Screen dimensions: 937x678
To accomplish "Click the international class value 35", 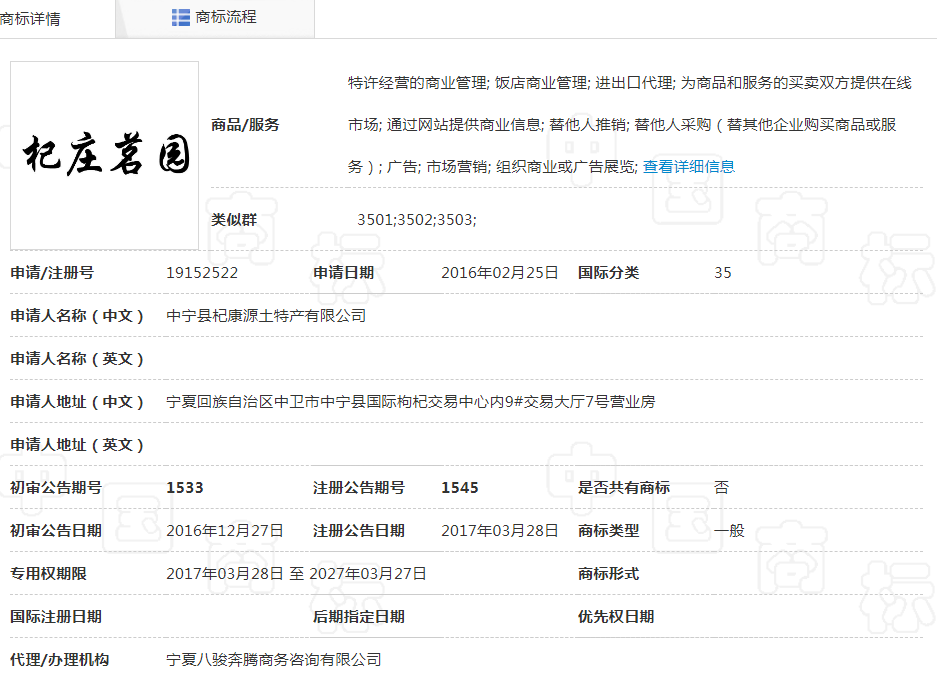I will click(723, 273).
